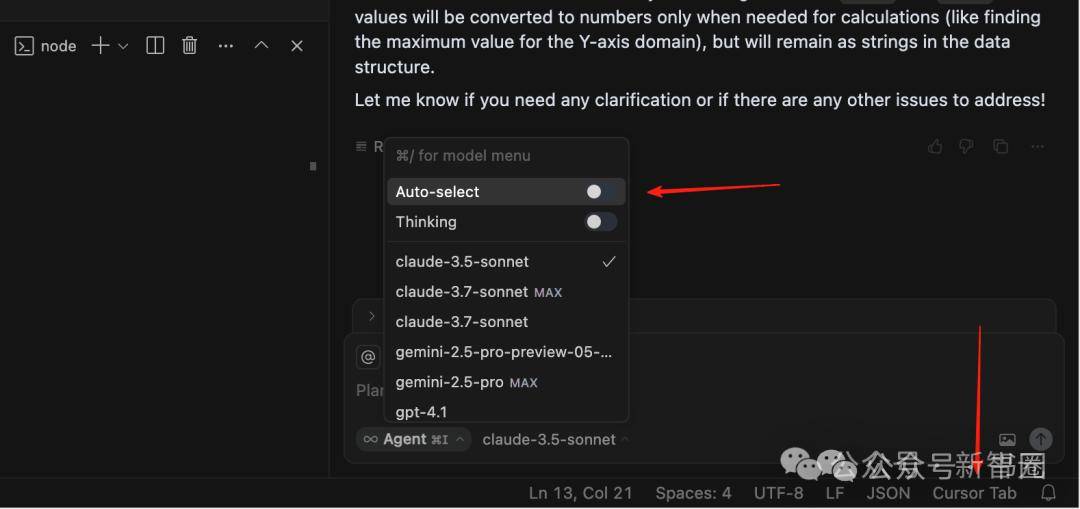Copy the chat response
Viewport: 1080px width, 509px height.
pyautogui.click(x=1001, y=146)
